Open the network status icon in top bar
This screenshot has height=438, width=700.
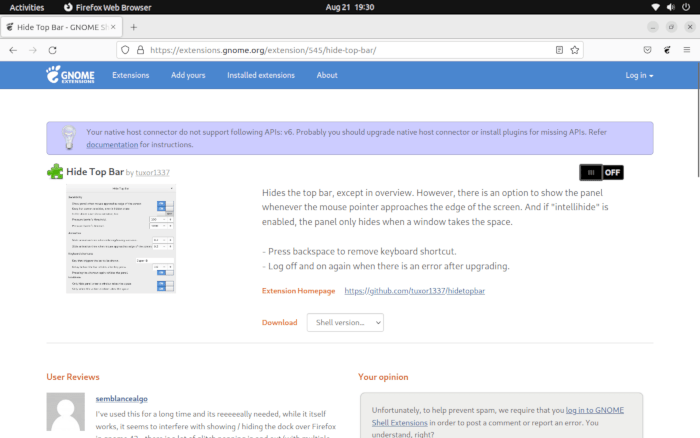[x=655, y=7]
